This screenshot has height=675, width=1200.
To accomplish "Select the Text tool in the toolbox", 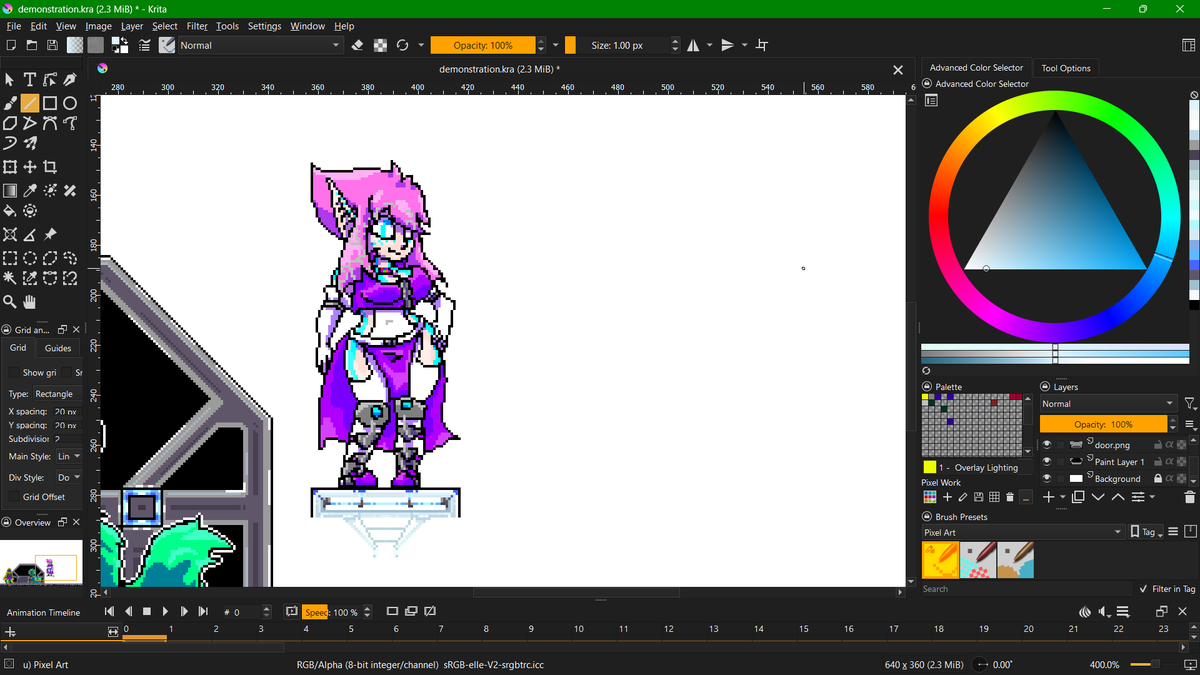I will coord(30,80).
